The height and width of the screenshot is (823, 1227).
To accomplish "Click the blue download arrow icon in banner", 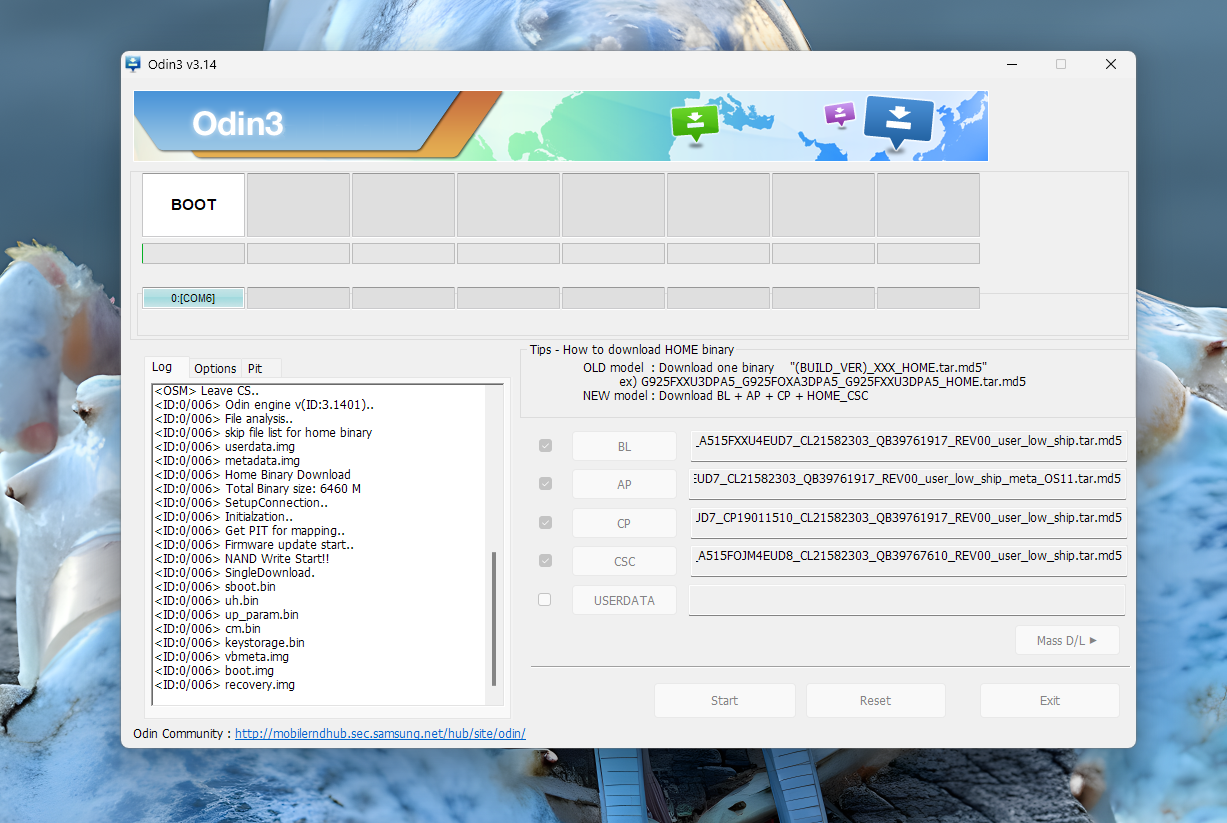I will pos(898,122).
